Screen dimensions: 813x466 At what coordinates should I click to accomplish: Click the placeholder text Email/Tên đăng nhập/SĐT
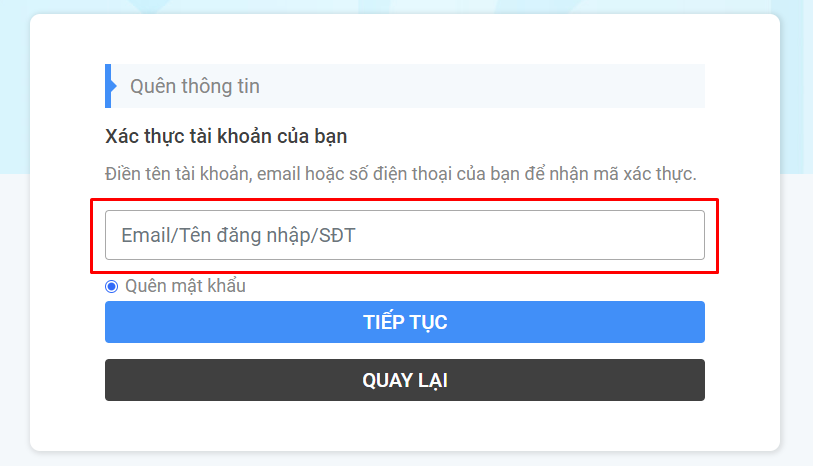(x=239, y=236)
